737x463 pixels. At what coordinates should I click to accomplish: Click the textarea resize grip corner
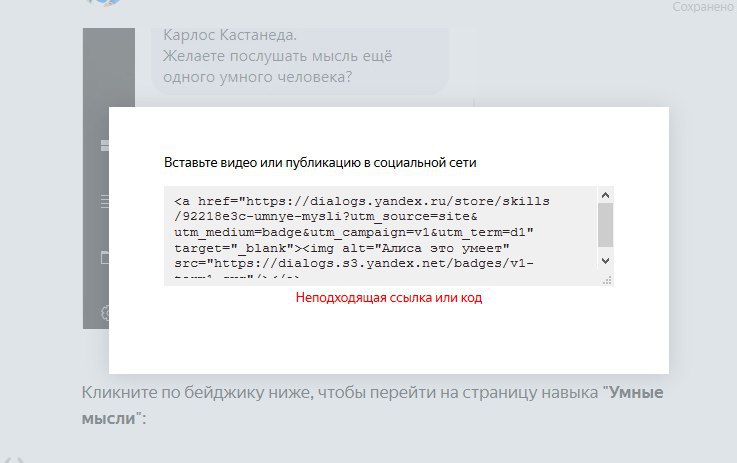(x=607, y=281)
